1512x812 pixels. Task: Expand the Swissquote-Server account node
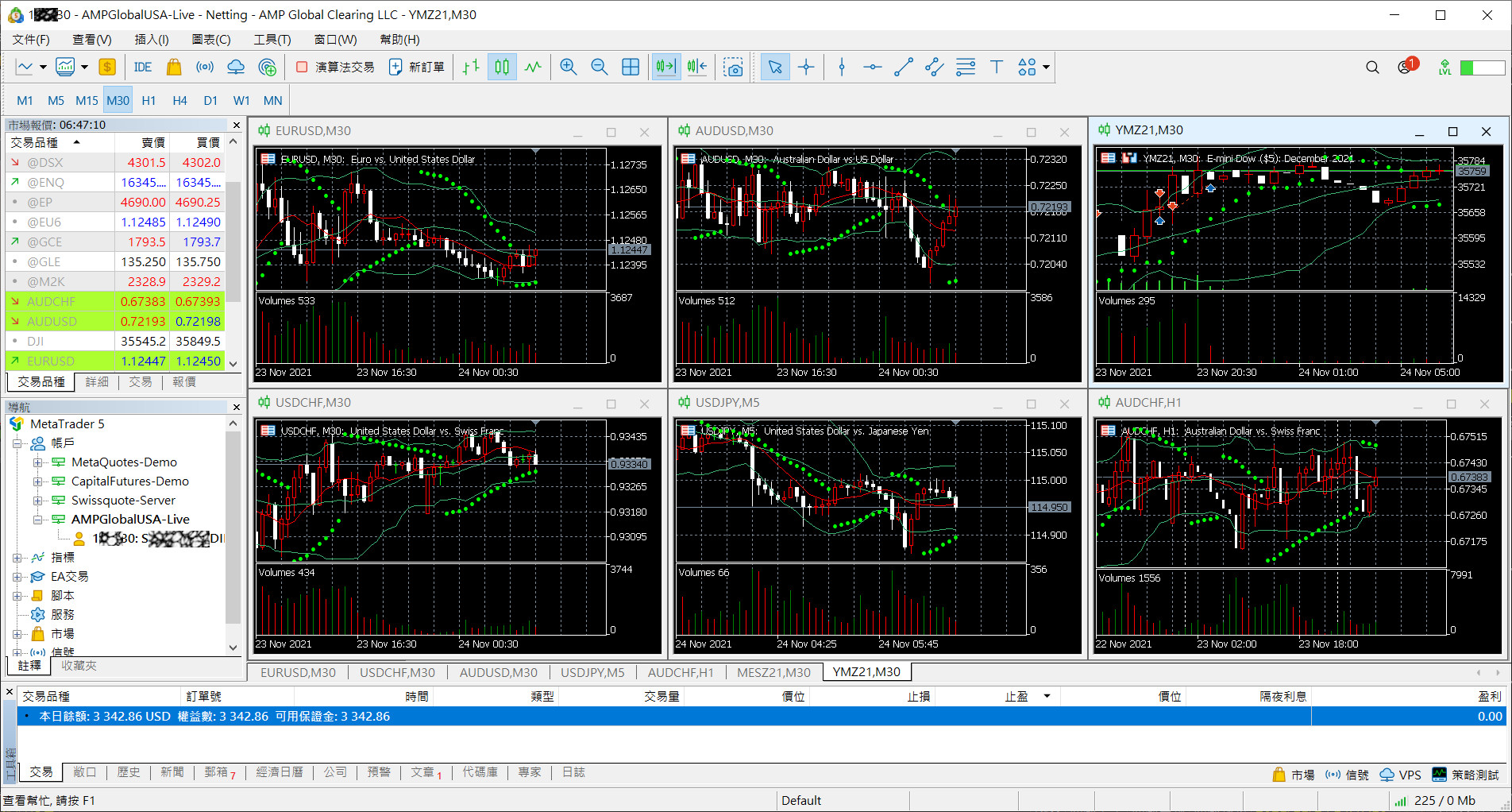(x=37, y=501)
